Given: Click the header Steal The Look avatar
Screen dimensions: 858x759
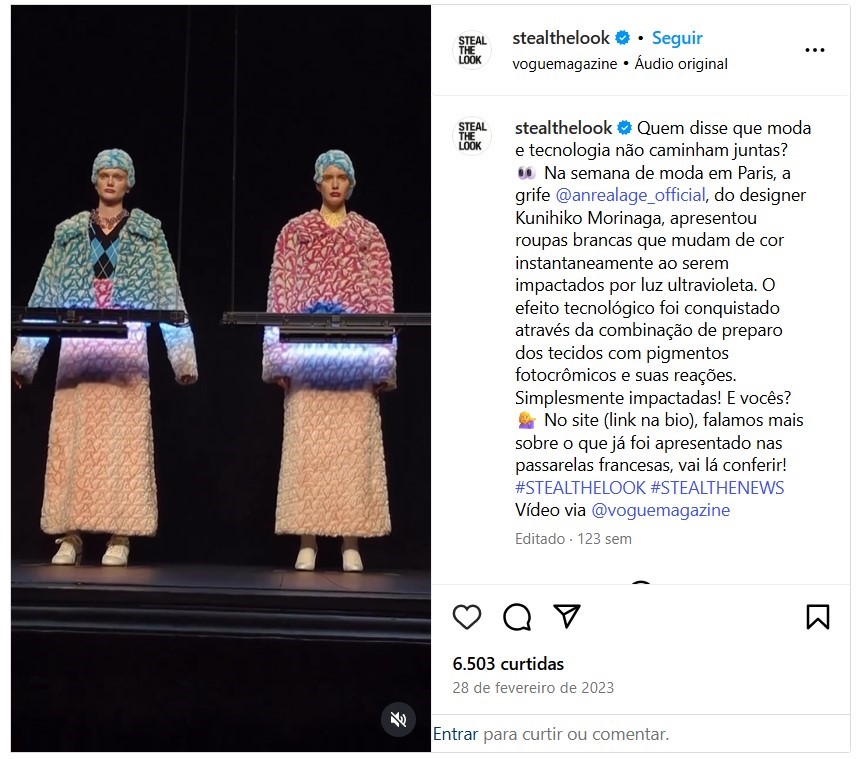Looking at the screenshot, I should tap(472, 50).
